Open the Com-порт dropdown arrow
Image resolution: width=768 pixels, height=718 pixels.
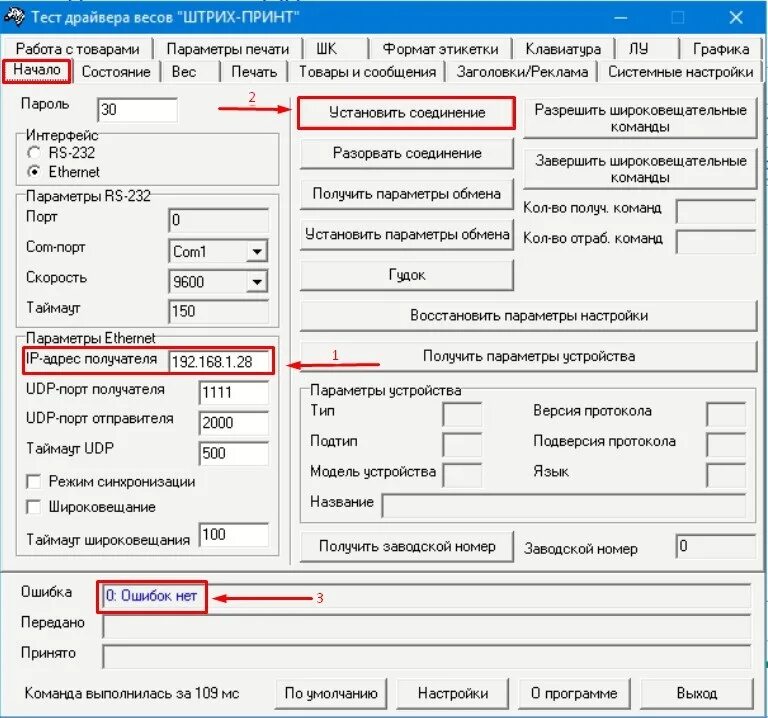(257, 252)
